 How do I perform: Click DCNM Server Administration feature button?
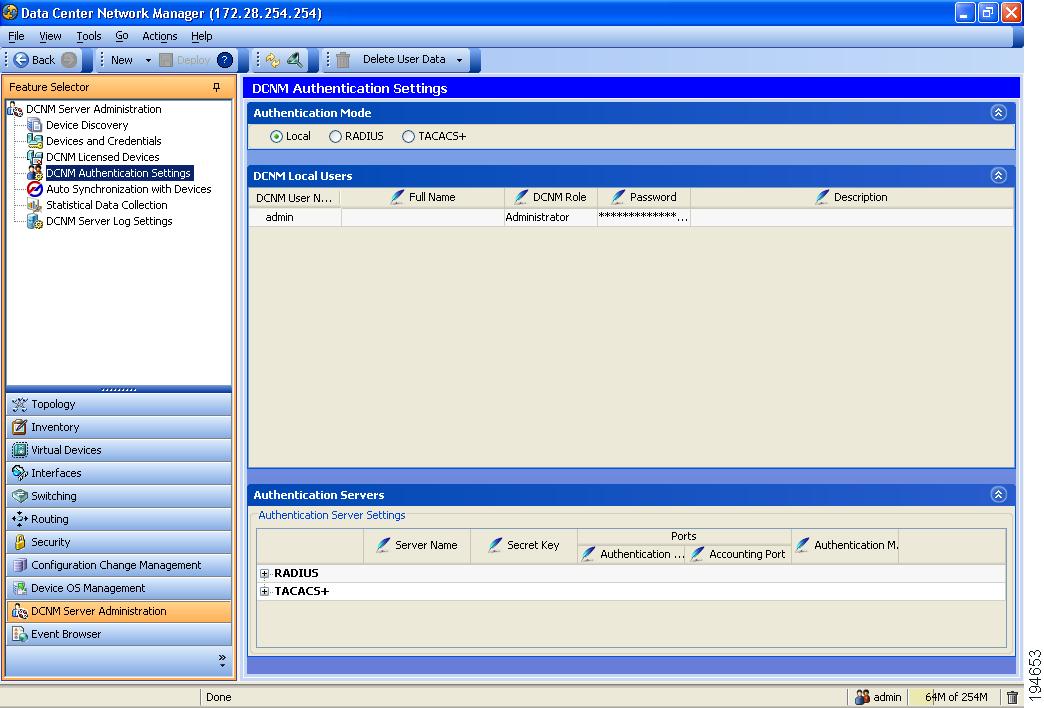pos(119,611)
